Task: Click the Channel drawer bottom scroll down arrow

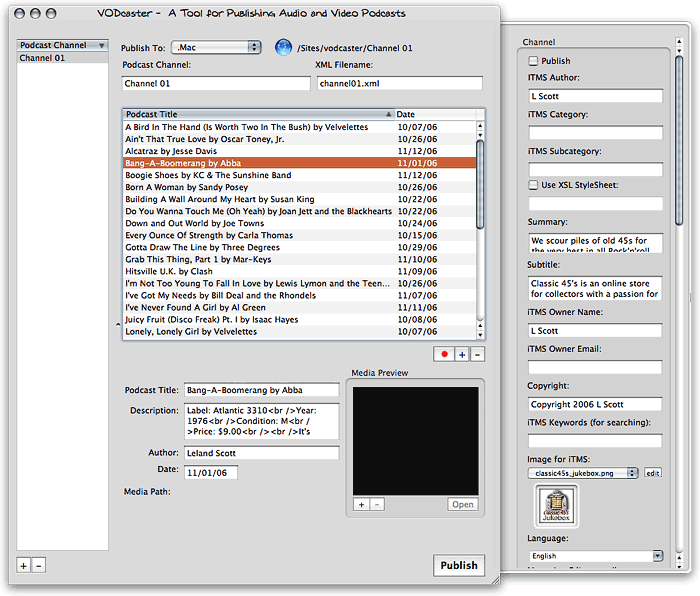Action: 679,566
